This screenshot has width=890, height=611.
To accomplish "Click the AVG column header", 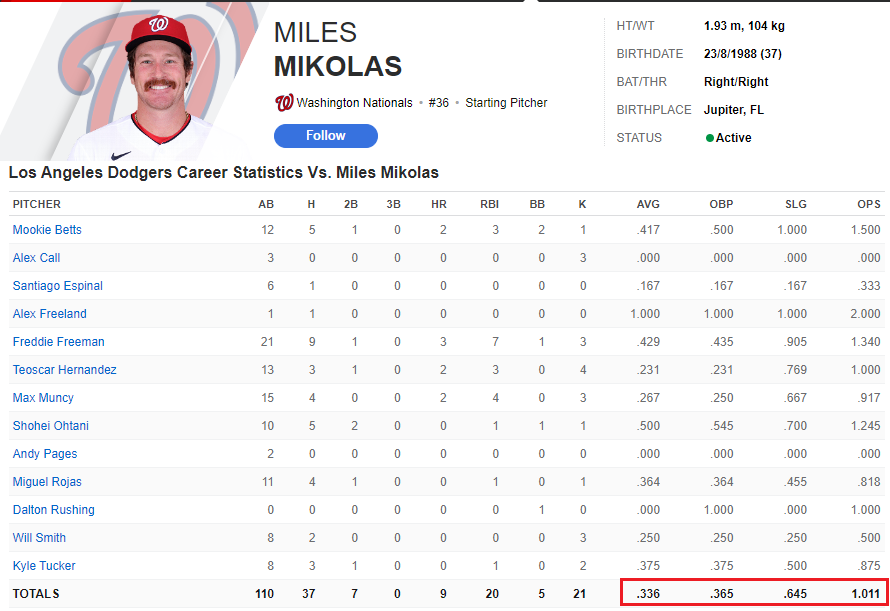I will point(648,204).
